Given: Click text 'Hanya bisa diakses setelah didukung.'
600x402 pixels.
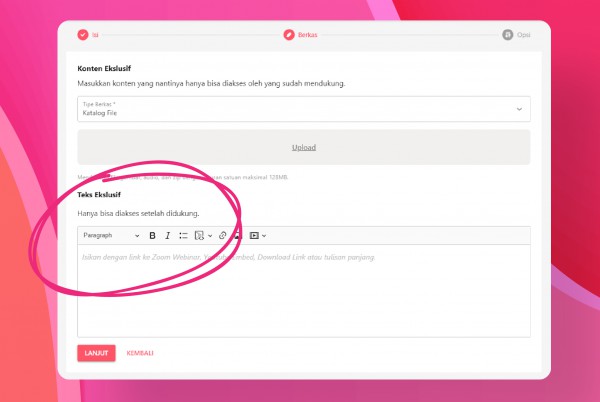Looking at the screenshot, I should point(138,213).
